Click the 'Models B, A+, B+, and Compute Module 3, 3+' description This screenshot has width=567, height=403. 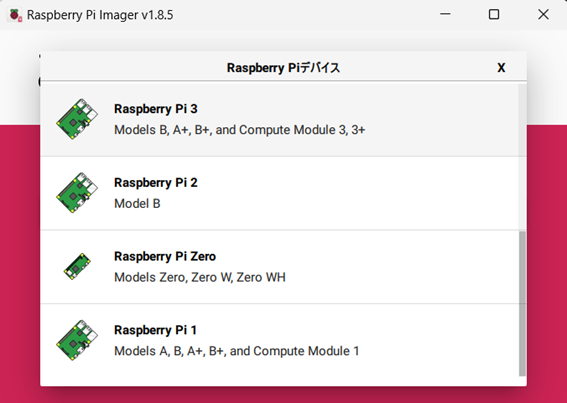[x=239, y=130]
